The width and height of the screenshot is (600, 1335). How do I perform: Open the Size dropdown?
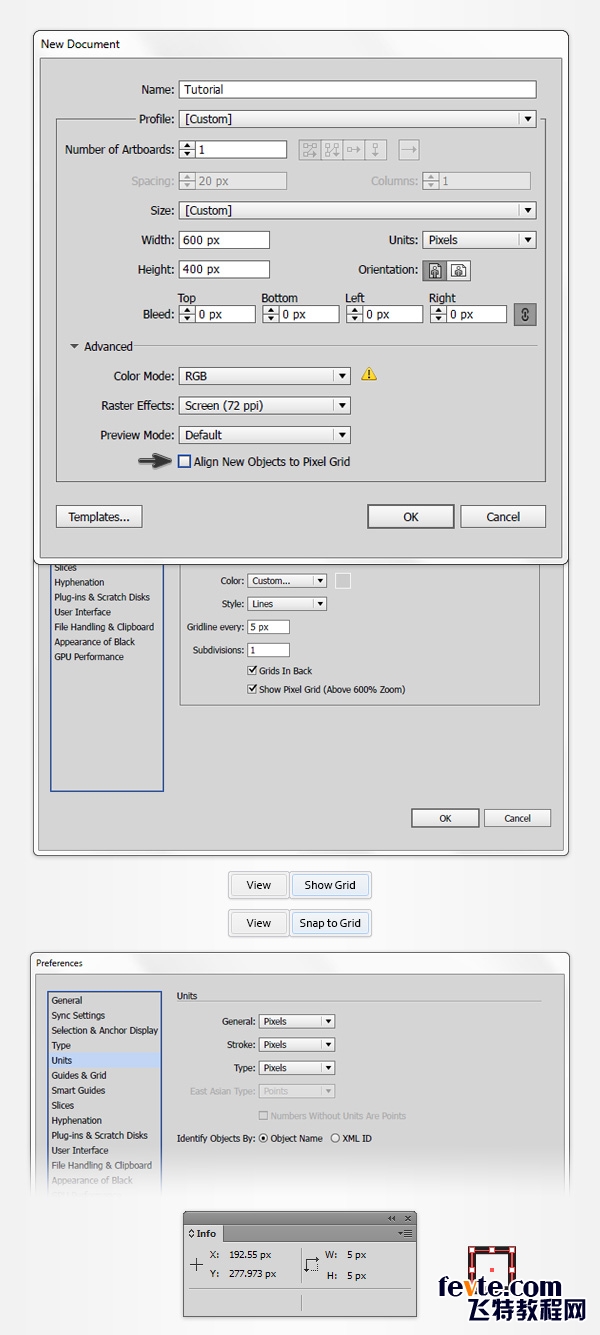click(x=358, y=211)
